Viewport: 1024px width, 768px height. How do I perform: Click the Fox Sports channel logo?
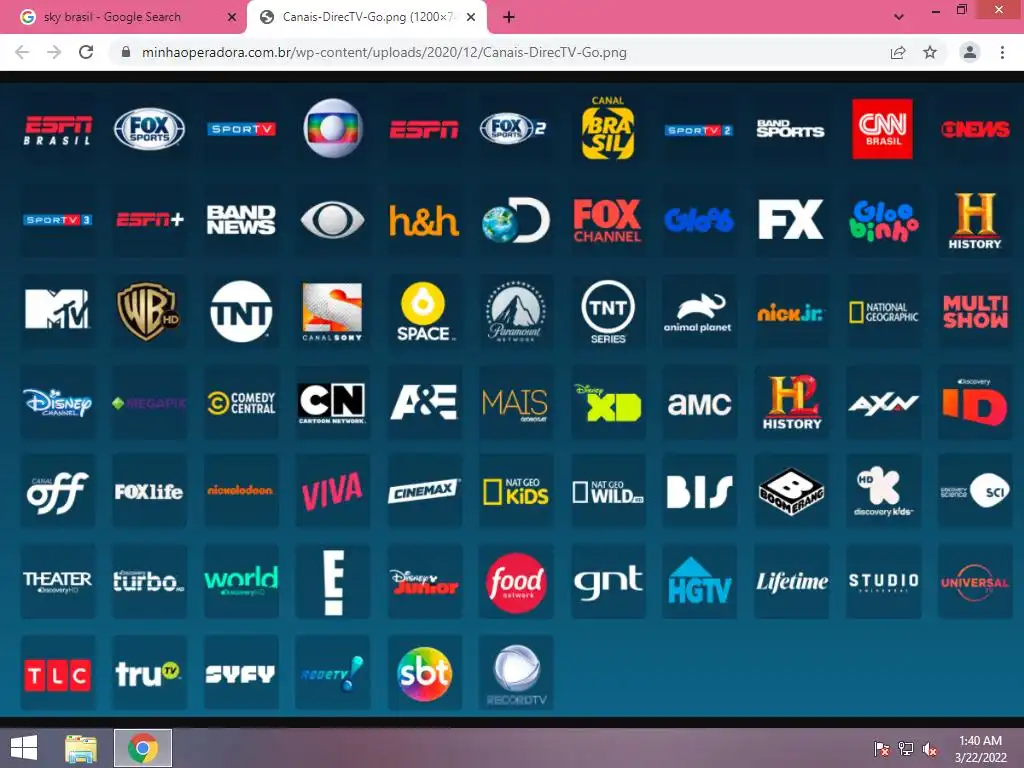150,129
